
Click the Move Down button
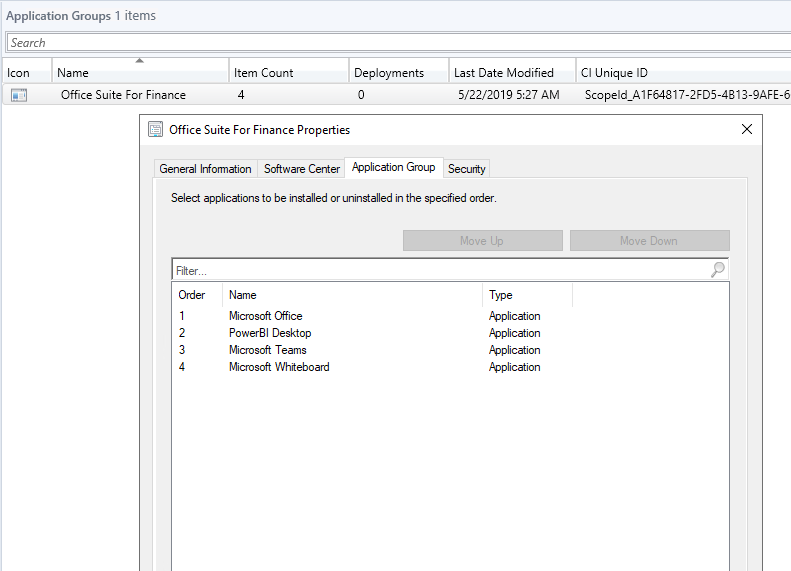[x=650, y=241]
